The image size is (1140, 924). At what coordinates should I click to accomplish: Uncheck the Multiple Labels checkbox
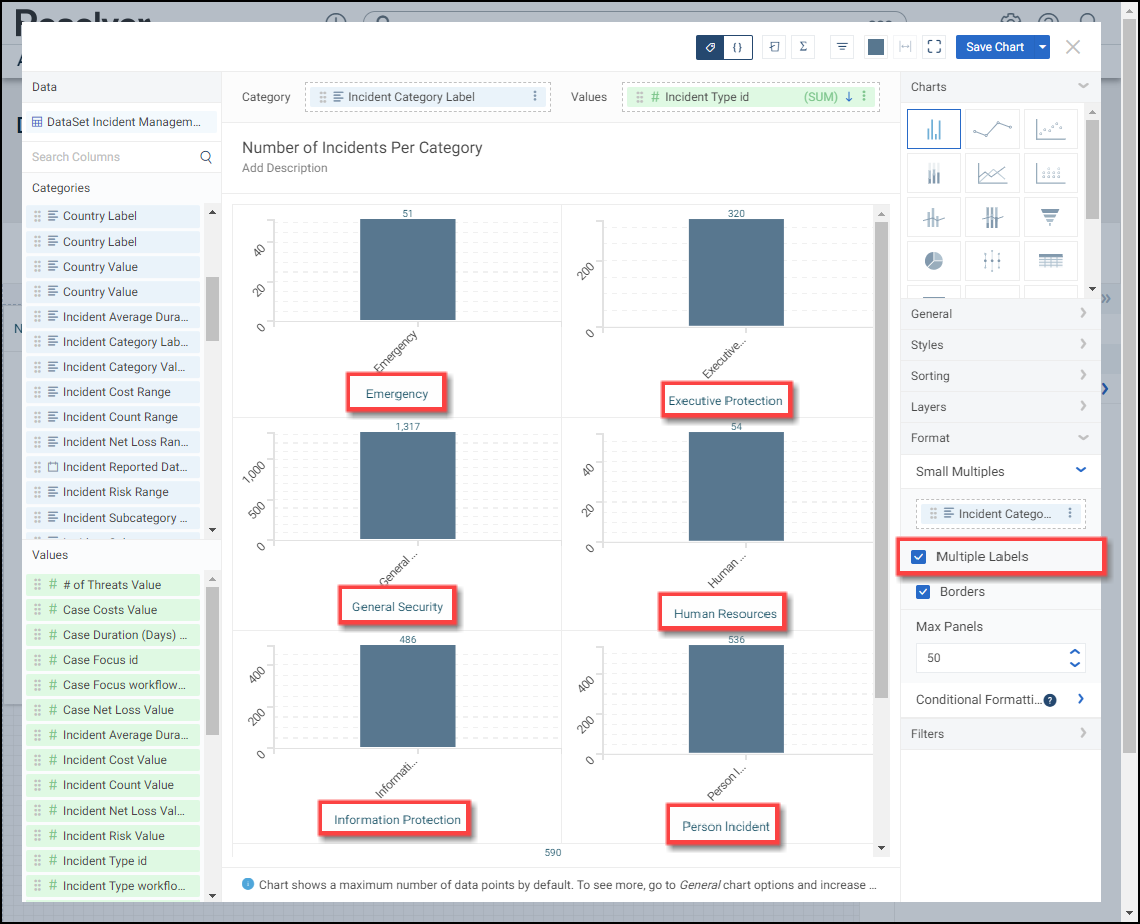(x=918, y=557)
